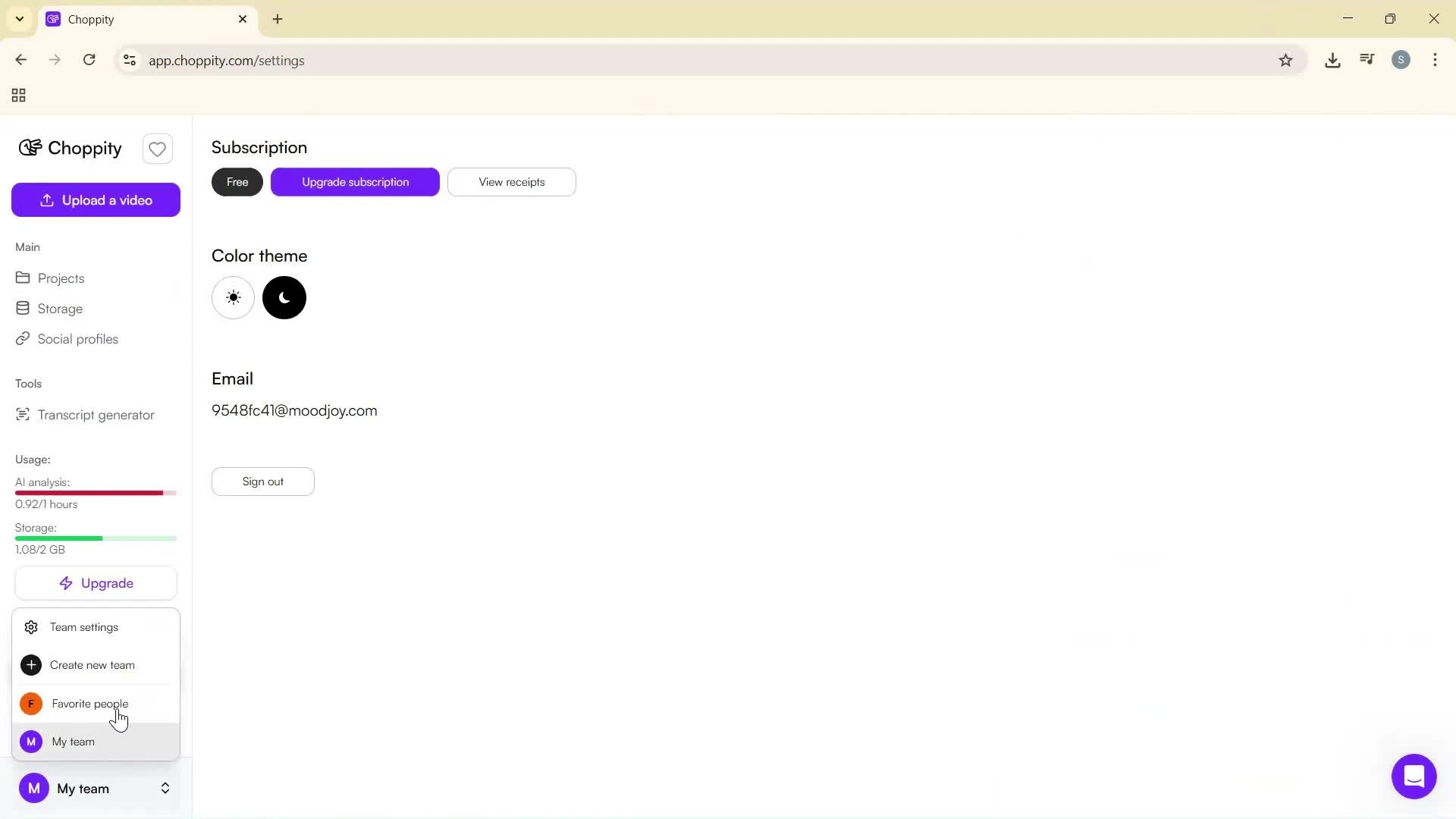Select Create new team from the menu

[93, 665]
